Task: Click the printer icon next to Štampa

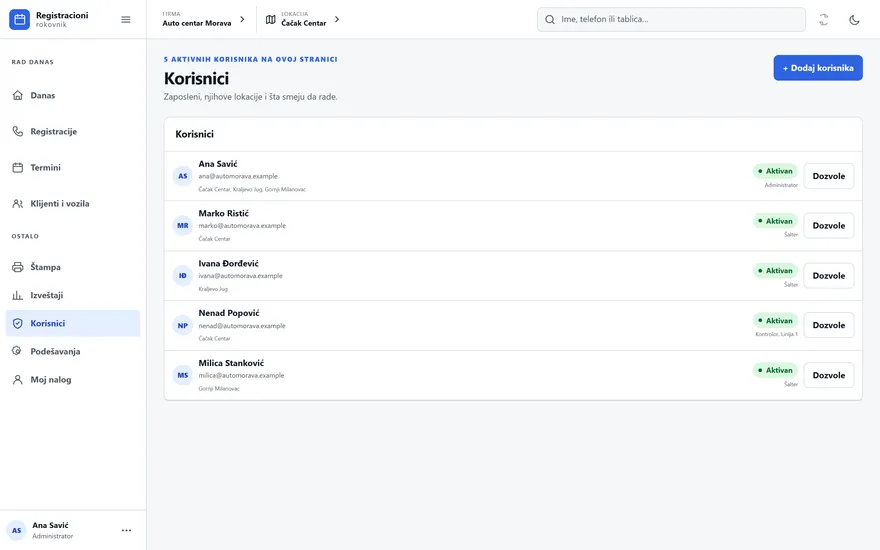Action: pos(18,267)
